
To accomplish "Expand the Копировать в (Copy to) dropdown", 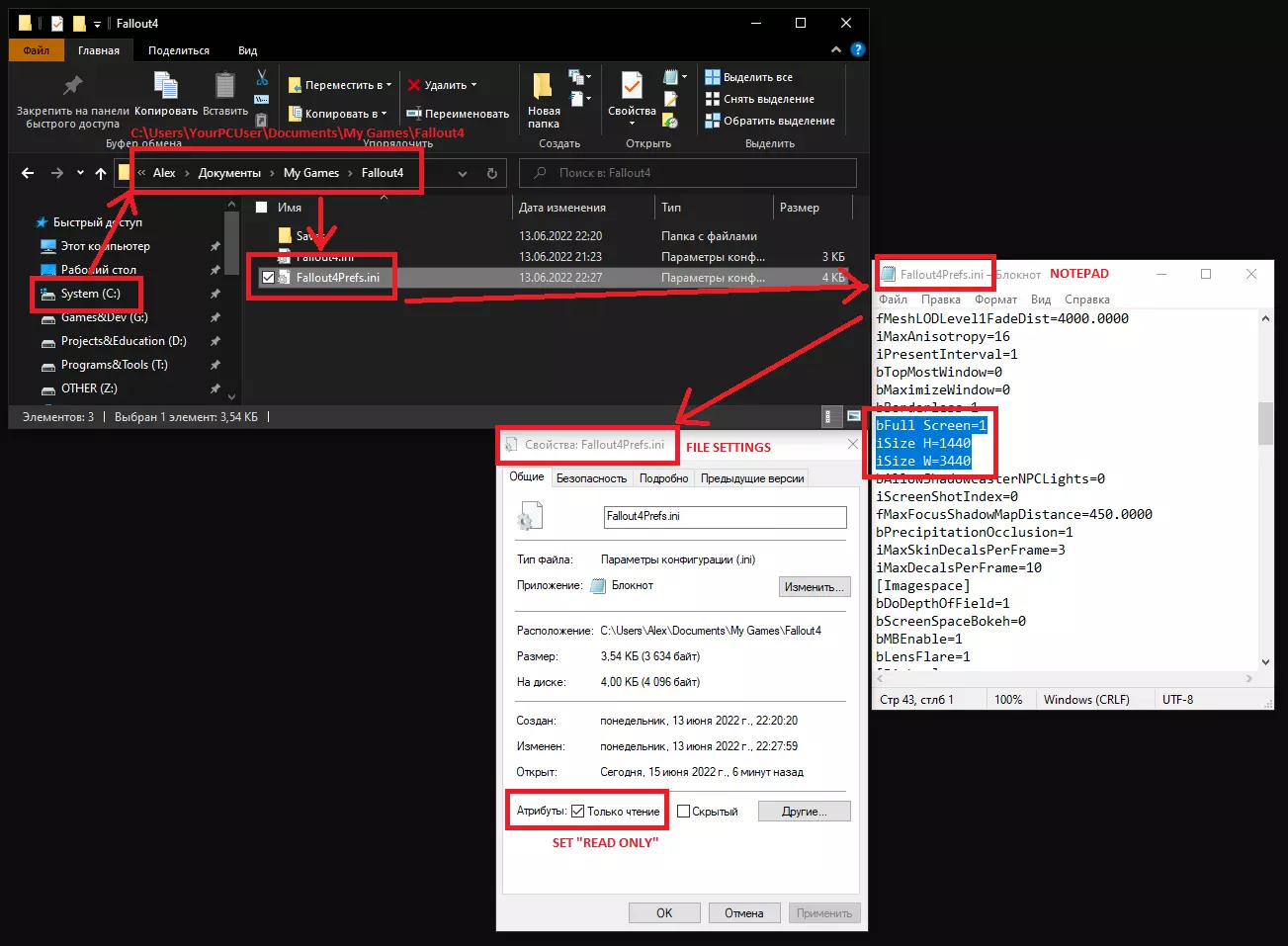I will 384,114.
